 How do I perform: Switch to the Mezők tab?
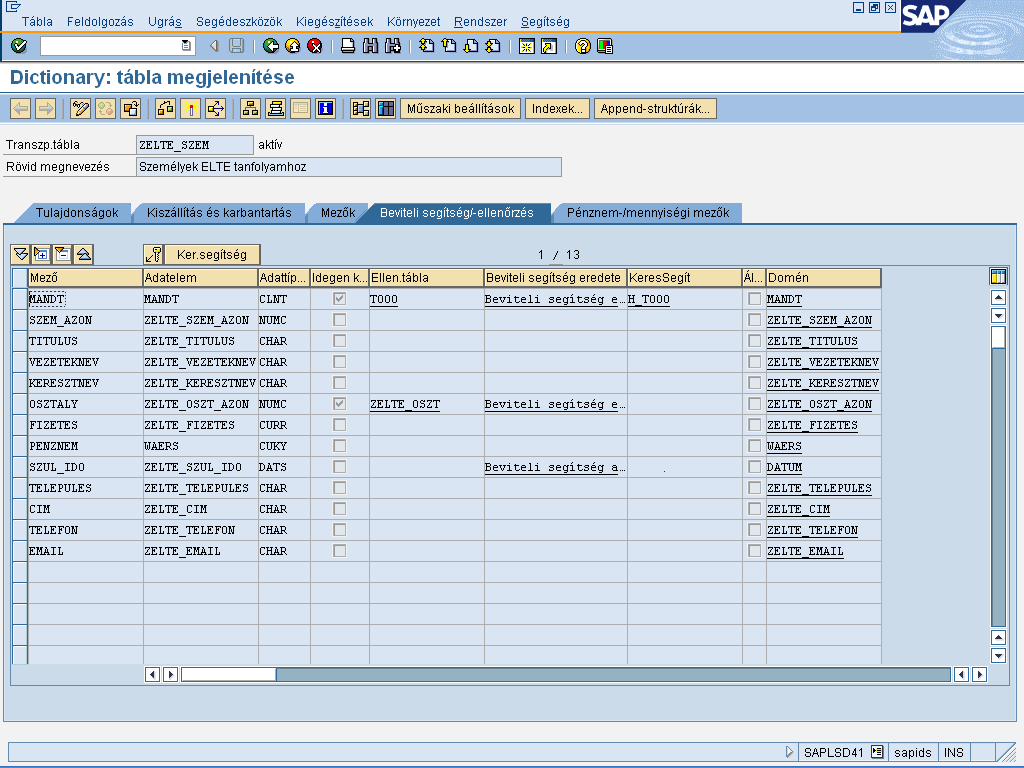coord(338,213)
